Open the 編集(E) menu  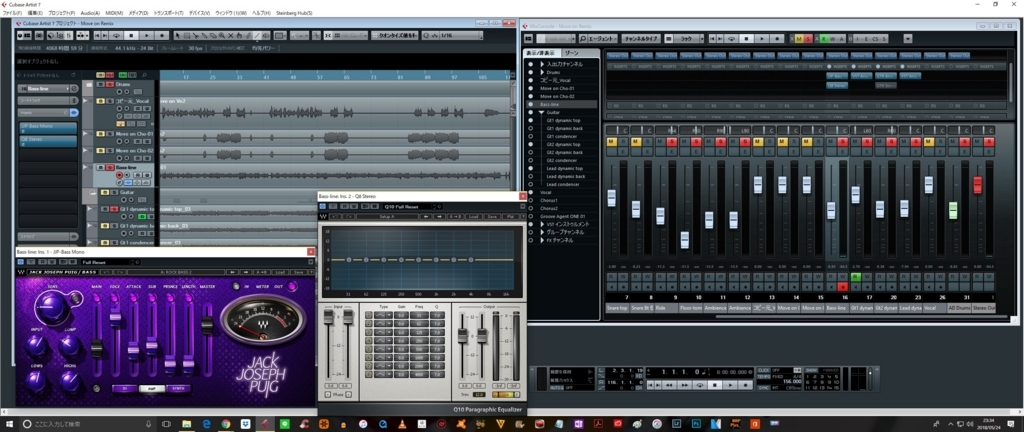click(x=35, y=13)
